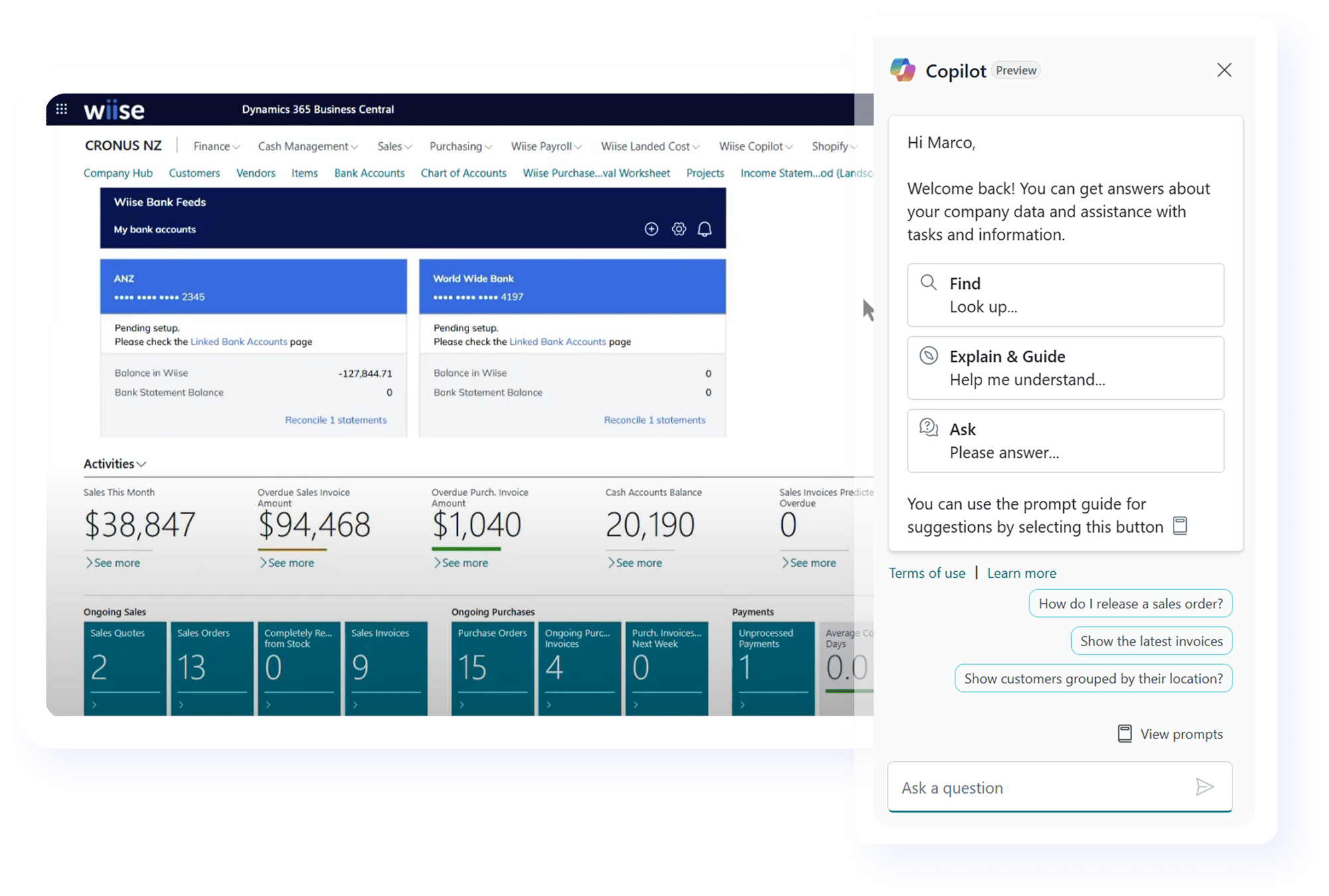Screen dimensions: 1329x896
Task: Open Completely Reserved from Stock tile
Action: [299, 668]
